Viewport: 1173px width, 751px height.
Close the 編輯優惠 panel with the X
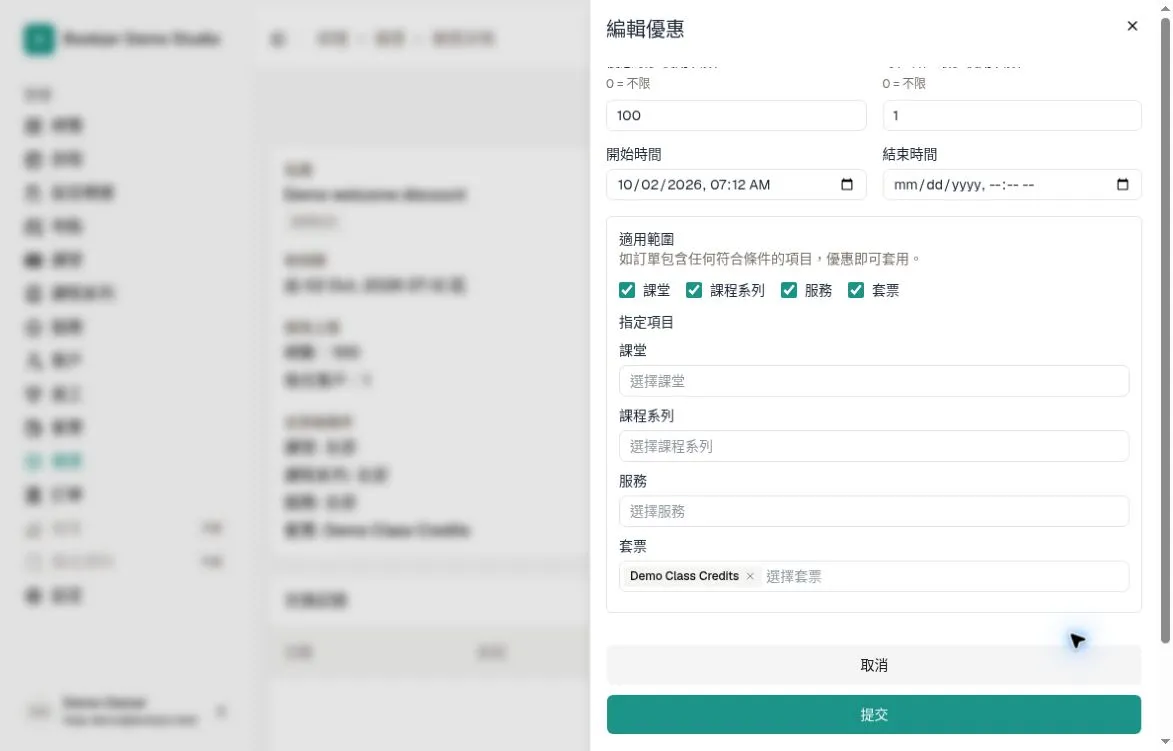(1132, 26)
